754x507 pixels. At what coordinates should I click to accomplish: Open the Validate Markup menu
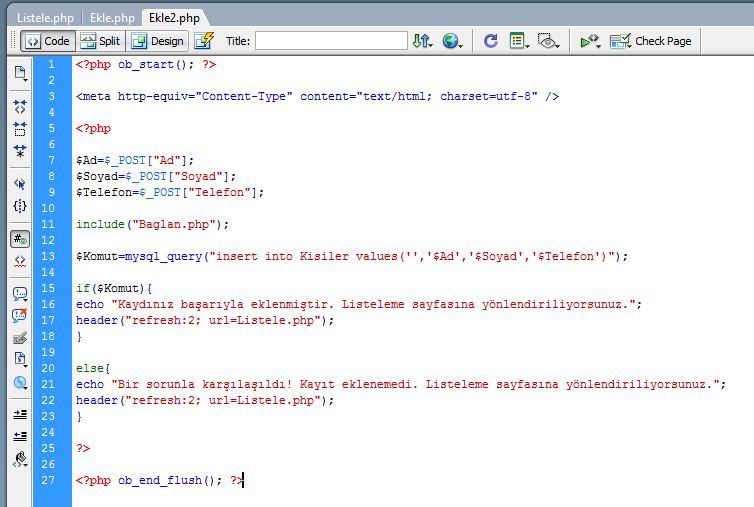(x=590, y=41)
